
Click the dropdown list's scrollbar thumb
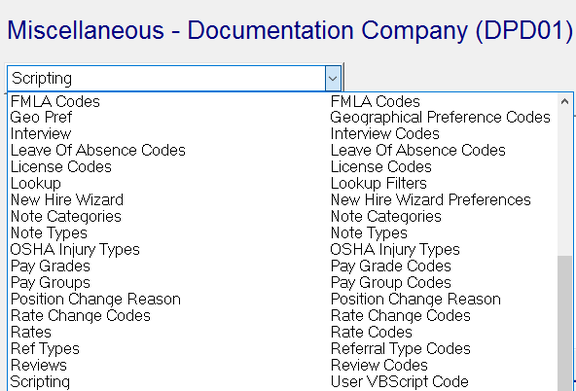click(565, 323)
